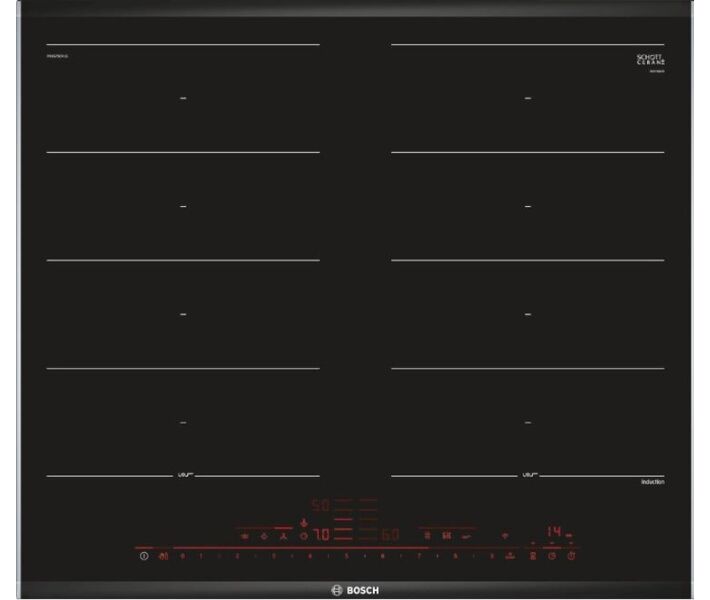Select power level 9 on the scale
Image resolution: width=710 pixels, height=600 pixels.
(x=492, y=555)
